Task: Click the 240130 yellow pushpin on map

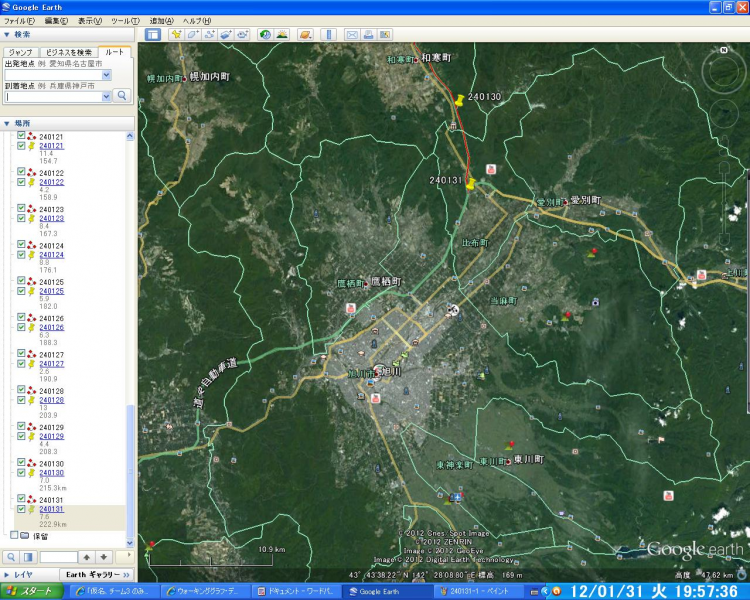Action: tap(459, 100)
